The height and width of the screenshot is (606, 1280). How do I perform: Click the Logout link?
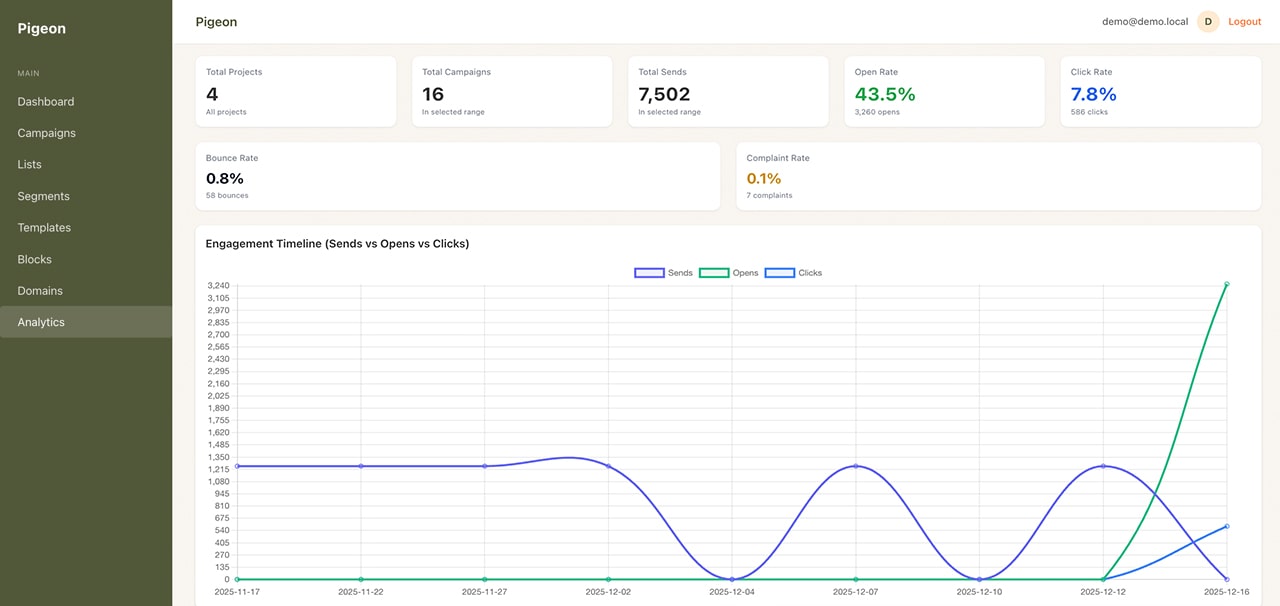1244,21
